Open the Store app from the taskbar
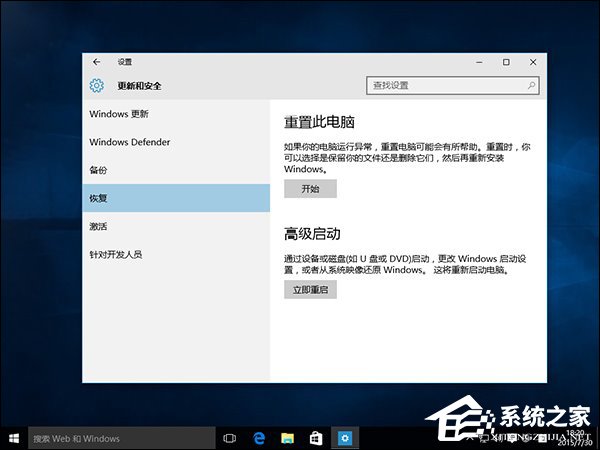 click(315, 438)
